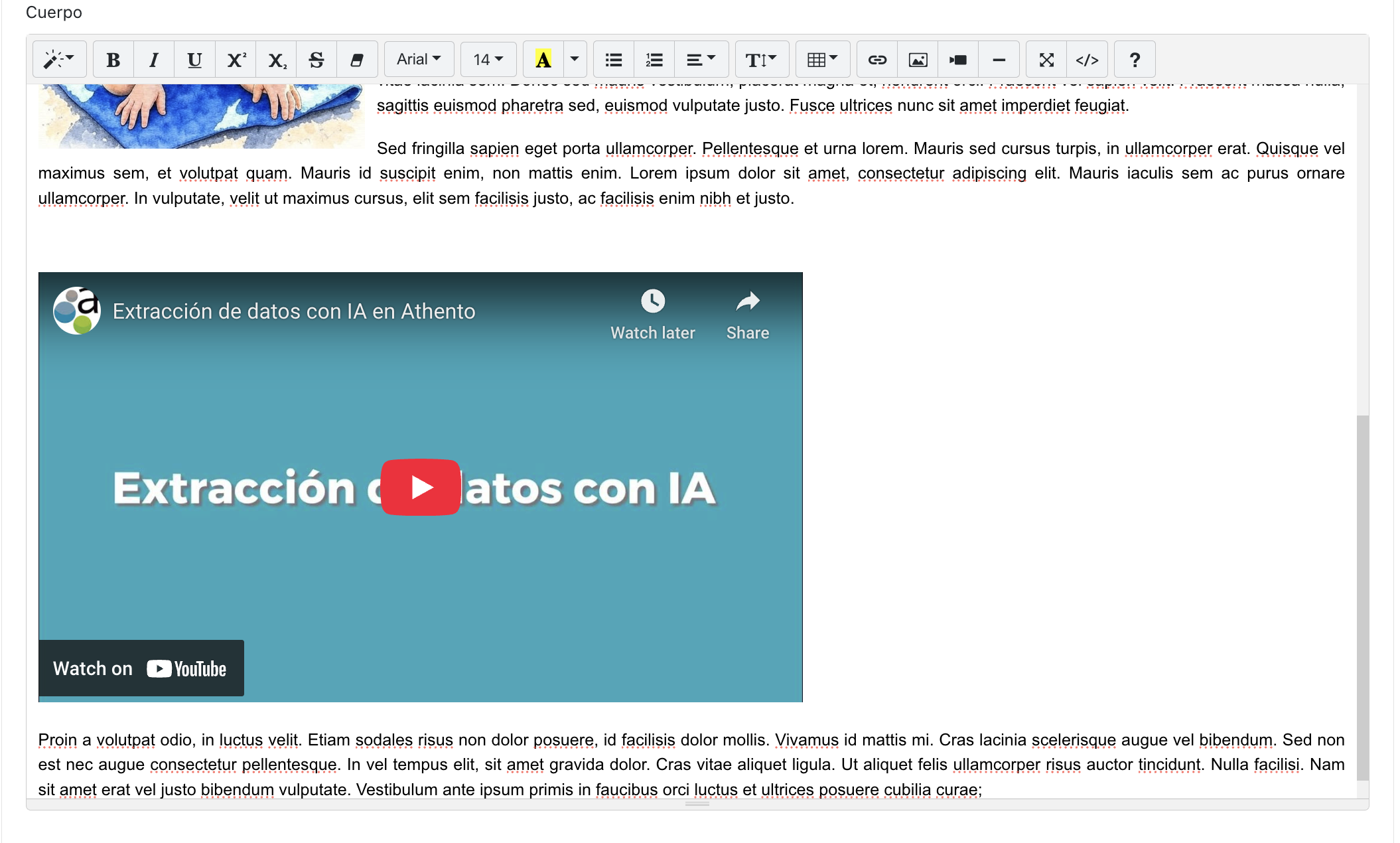Open the insert link dialog
This screenshot has width=1400, height=843.
(x=877, y=60)
